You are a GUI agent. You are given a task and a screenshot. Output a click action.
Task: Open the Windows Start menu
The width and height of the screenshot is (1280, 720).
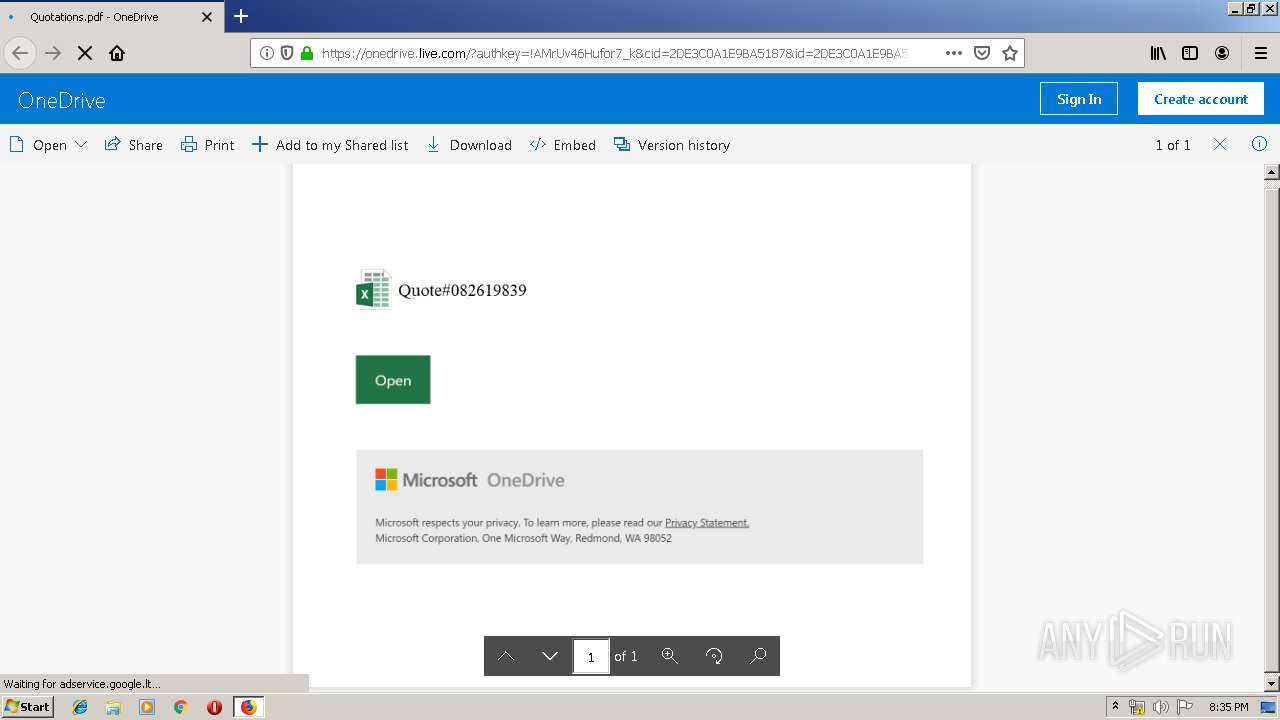click(28, 706)
